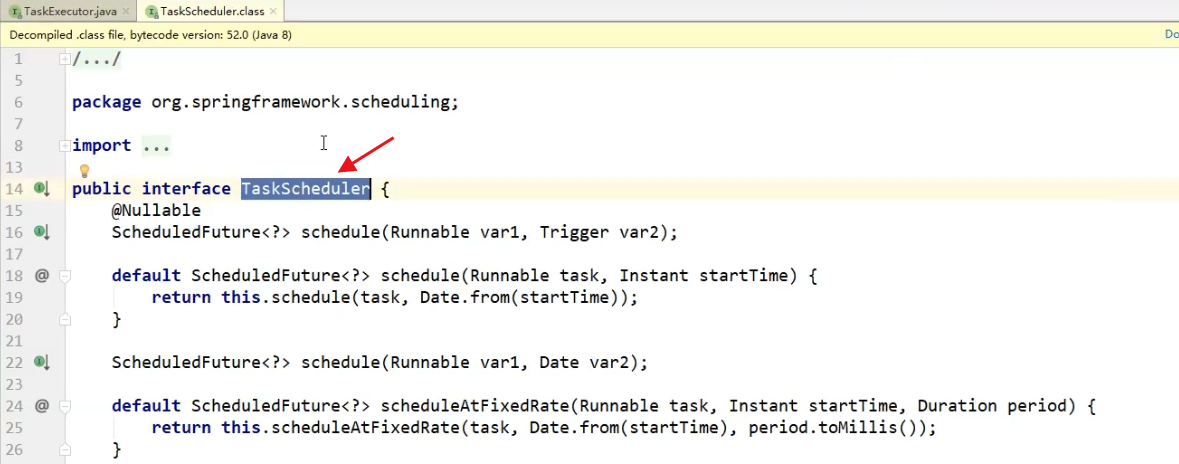The width and height of the screenshot is (1179, 464).
Task: Click the highlighted TaskScheduler interface name
Action: pyautogui.click(x=305, y=189)
